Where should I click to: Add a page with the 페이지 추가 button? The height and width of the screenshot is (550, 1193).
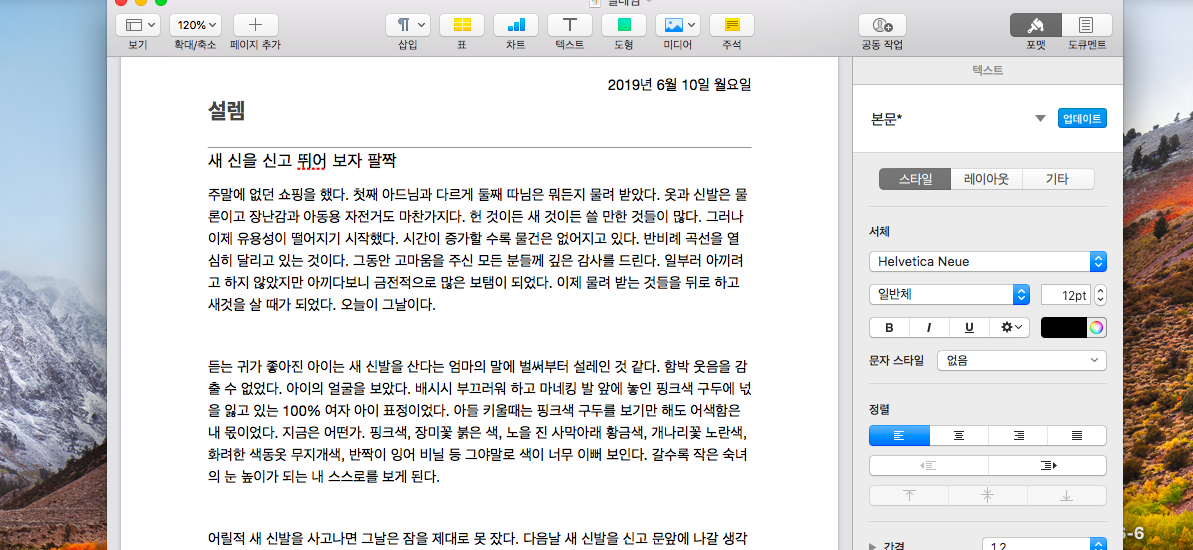(x=256, y=25)
